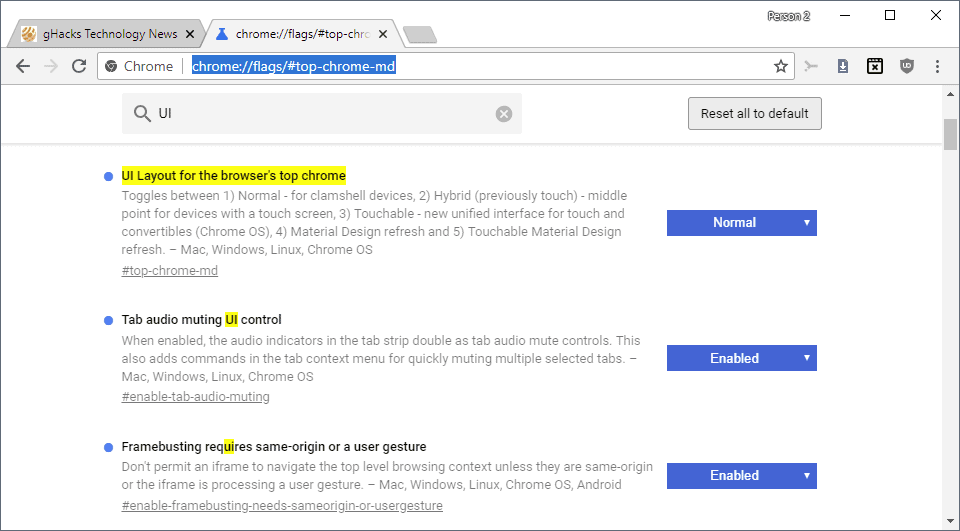Click the greyed scissors extension icon
This screenshot has width=960, height=531.
[x=811, y=66]
